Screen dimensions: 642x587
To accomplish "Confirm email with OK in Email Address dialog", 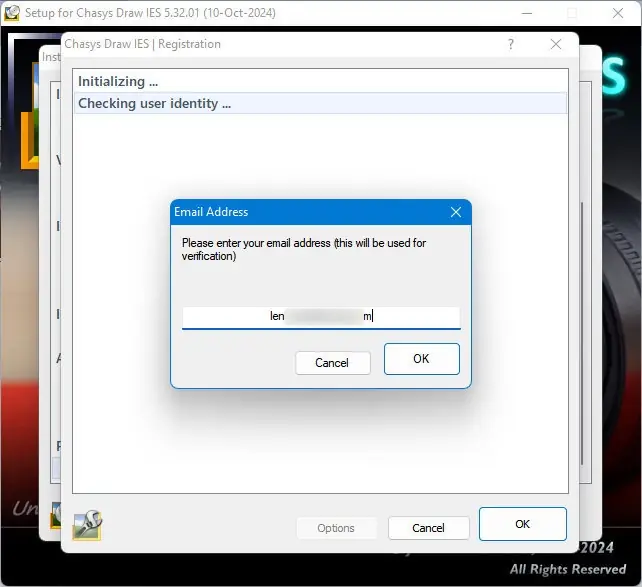I will pyautogui.click(x=421, y=359).
